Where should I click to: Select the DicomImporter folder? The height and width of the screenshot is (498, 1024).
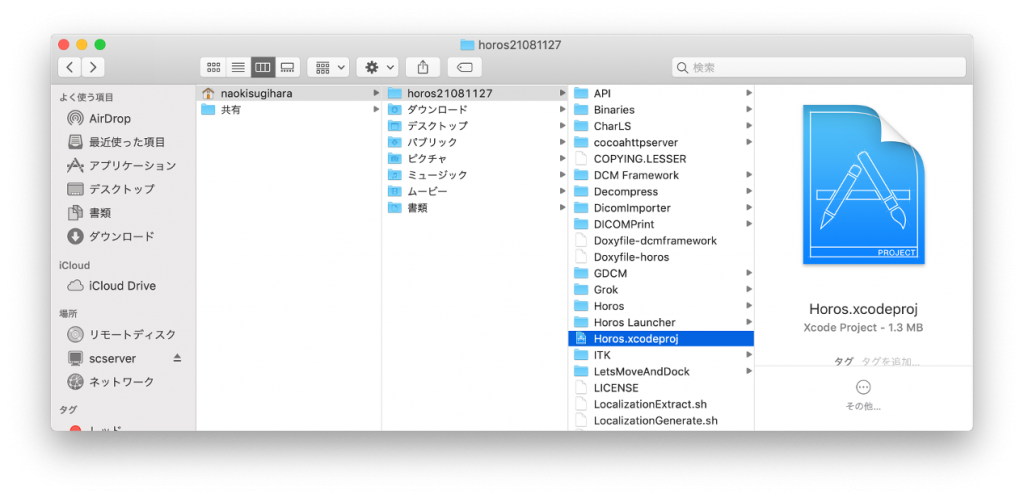[x=662, y=208]
